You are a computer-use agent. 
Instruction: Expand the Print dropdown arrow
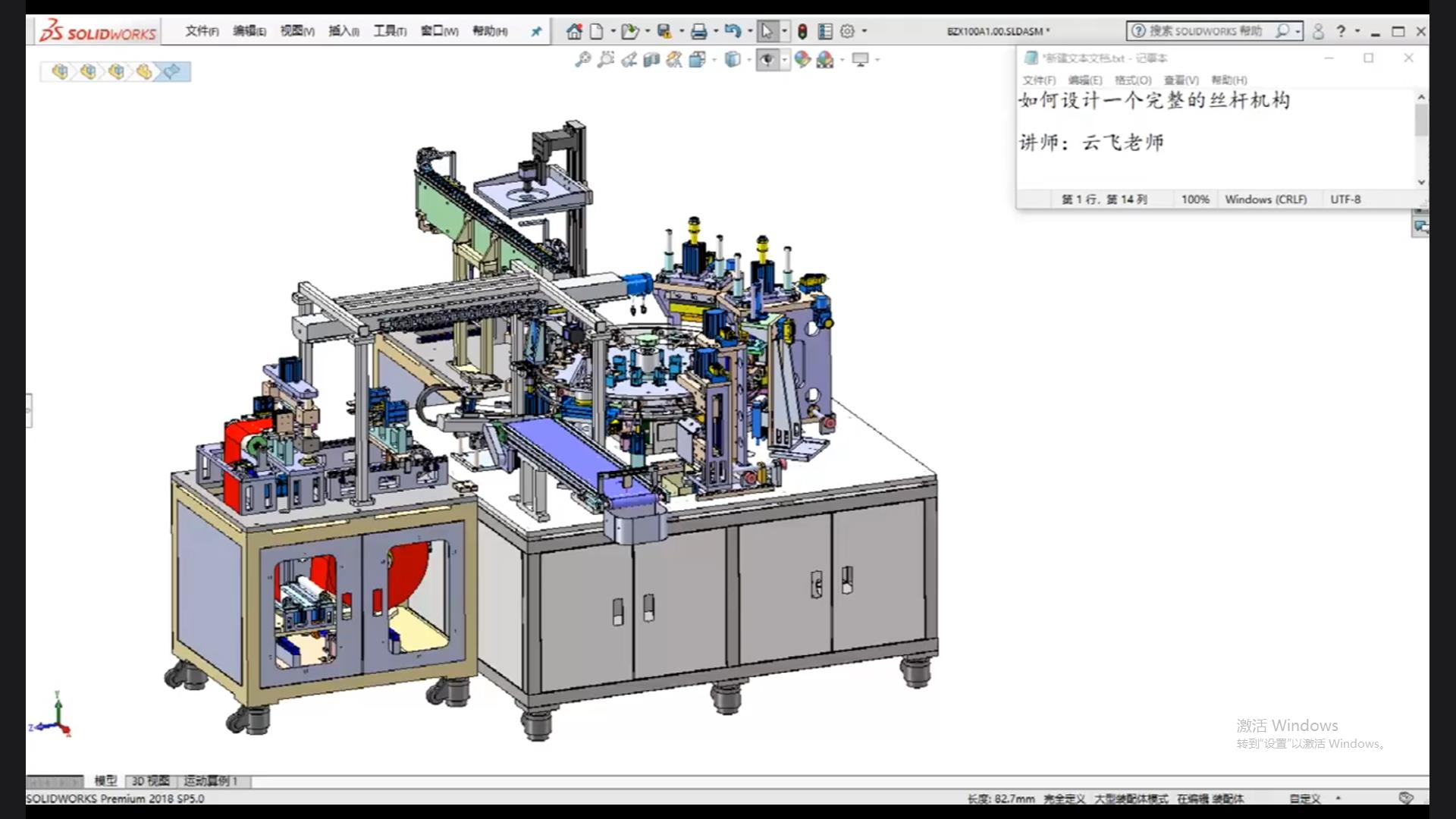716,31
